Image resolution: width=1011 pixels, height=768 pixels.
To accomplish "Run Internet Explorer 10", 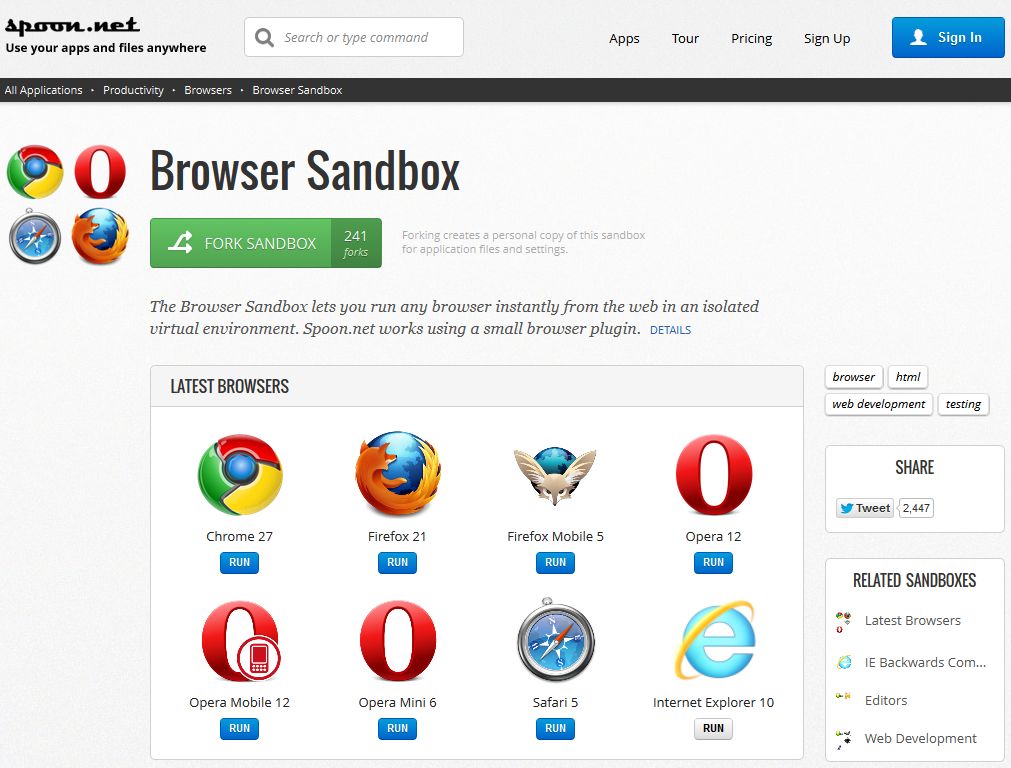I will pos(713,729).
